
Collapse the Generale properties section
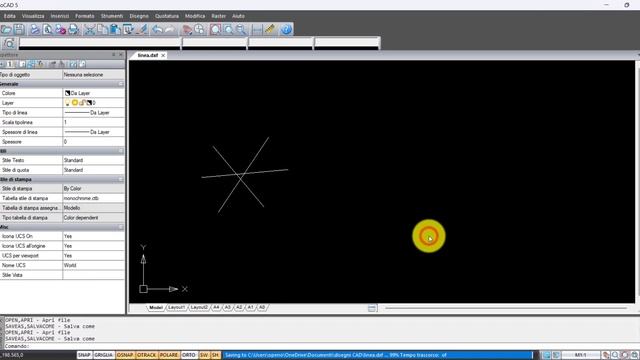tap(120, 84)
